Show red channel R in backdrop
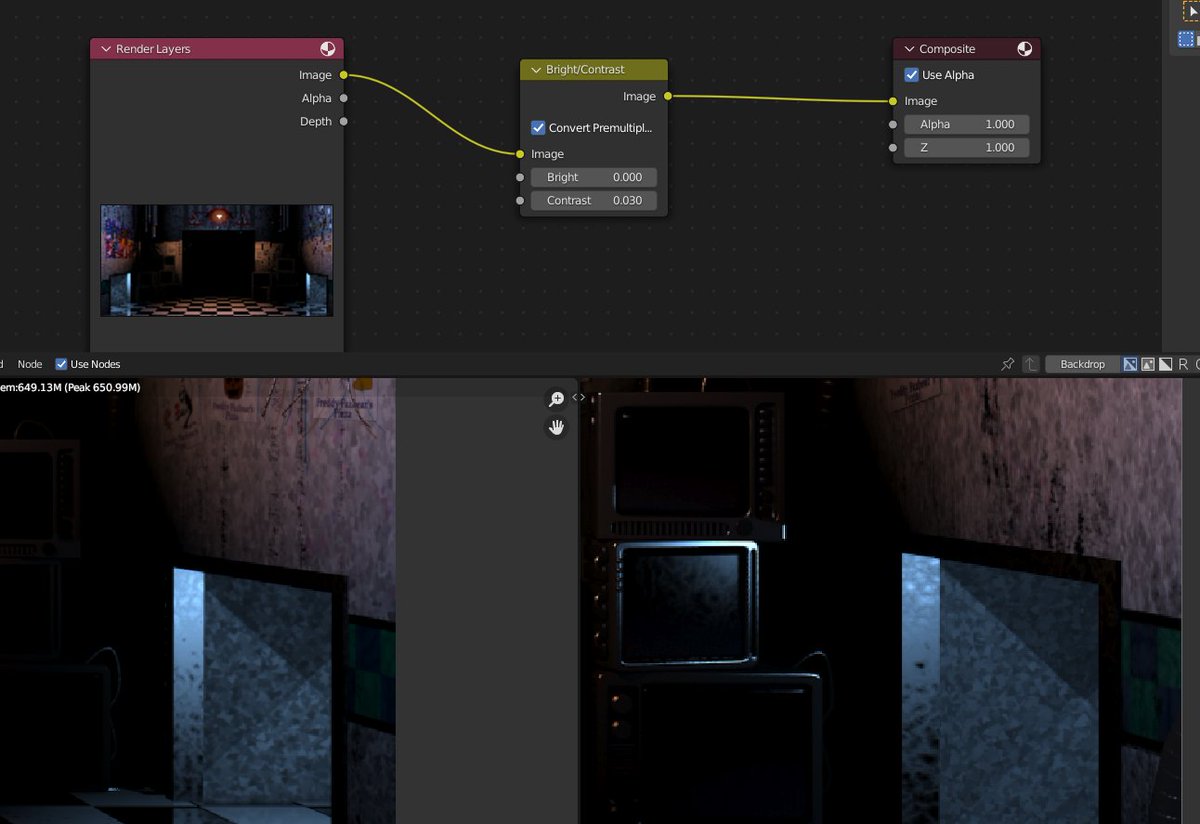This screenshot has height=824, width=1200. [x=1184, y=364]
